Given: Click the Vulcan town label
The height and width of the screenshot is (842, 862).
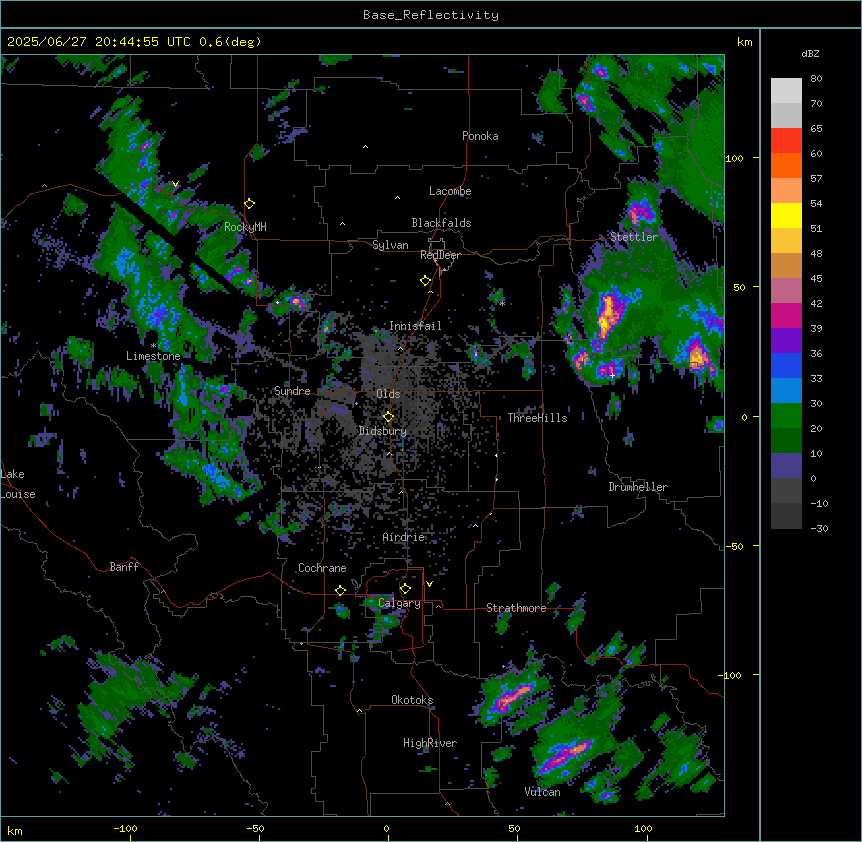Looking at the screenshot, I should (542, 792).
